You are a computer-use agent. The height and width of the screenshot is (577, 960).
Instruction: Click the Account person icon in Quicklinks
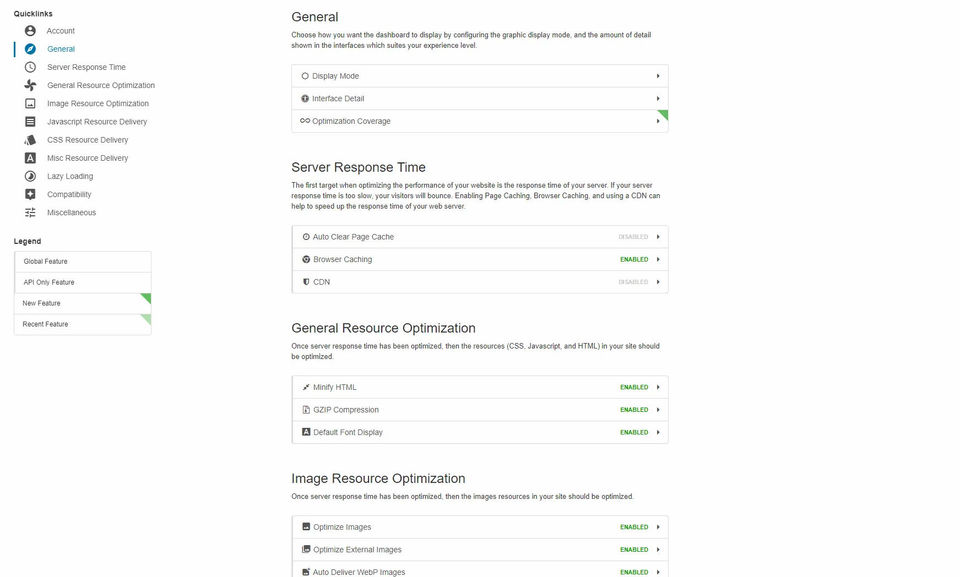tap(30, 31)
